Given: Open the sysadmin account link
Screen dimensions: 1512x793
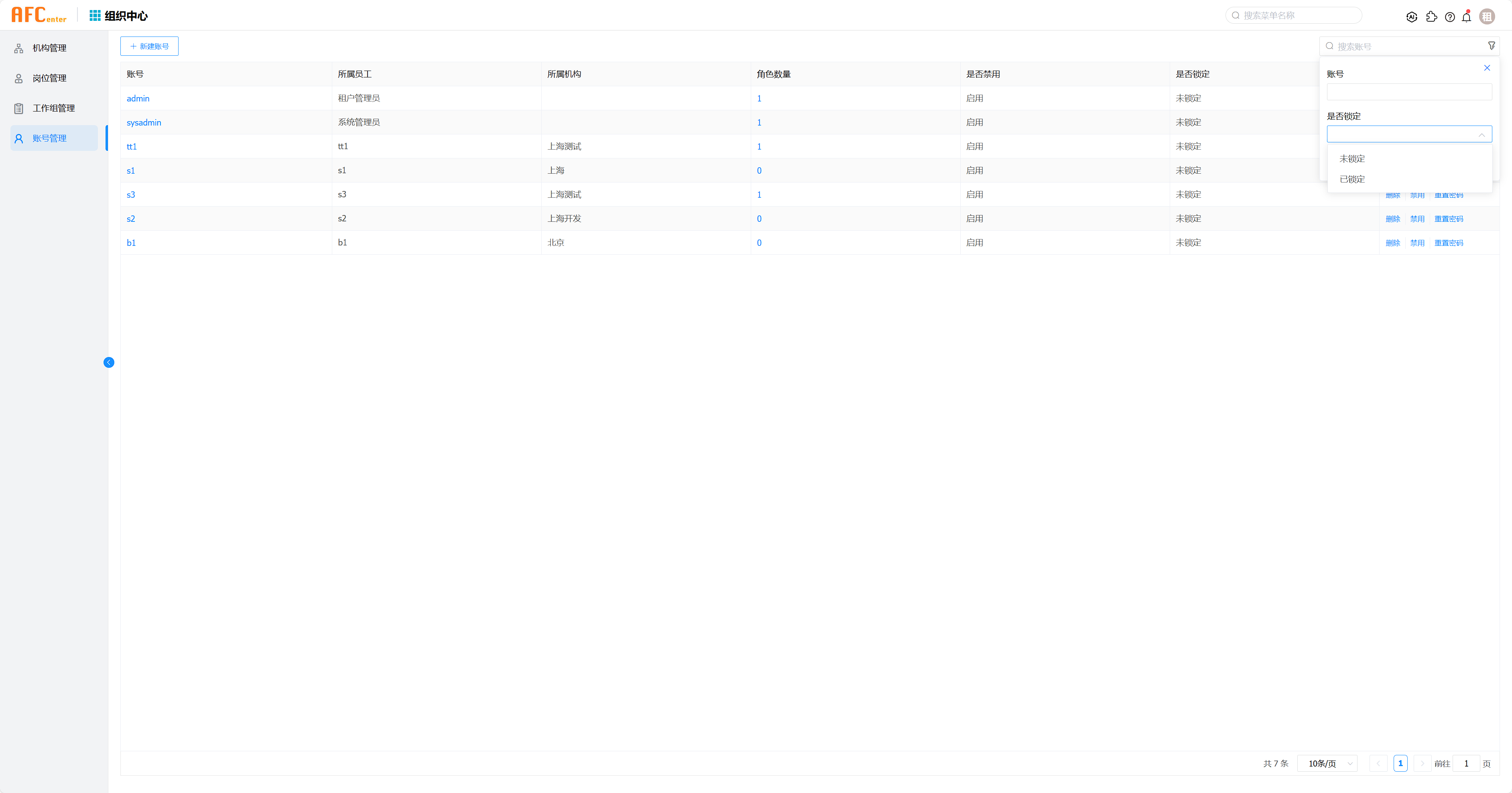Looking at the screenshot, I should (x=144, y=123).
